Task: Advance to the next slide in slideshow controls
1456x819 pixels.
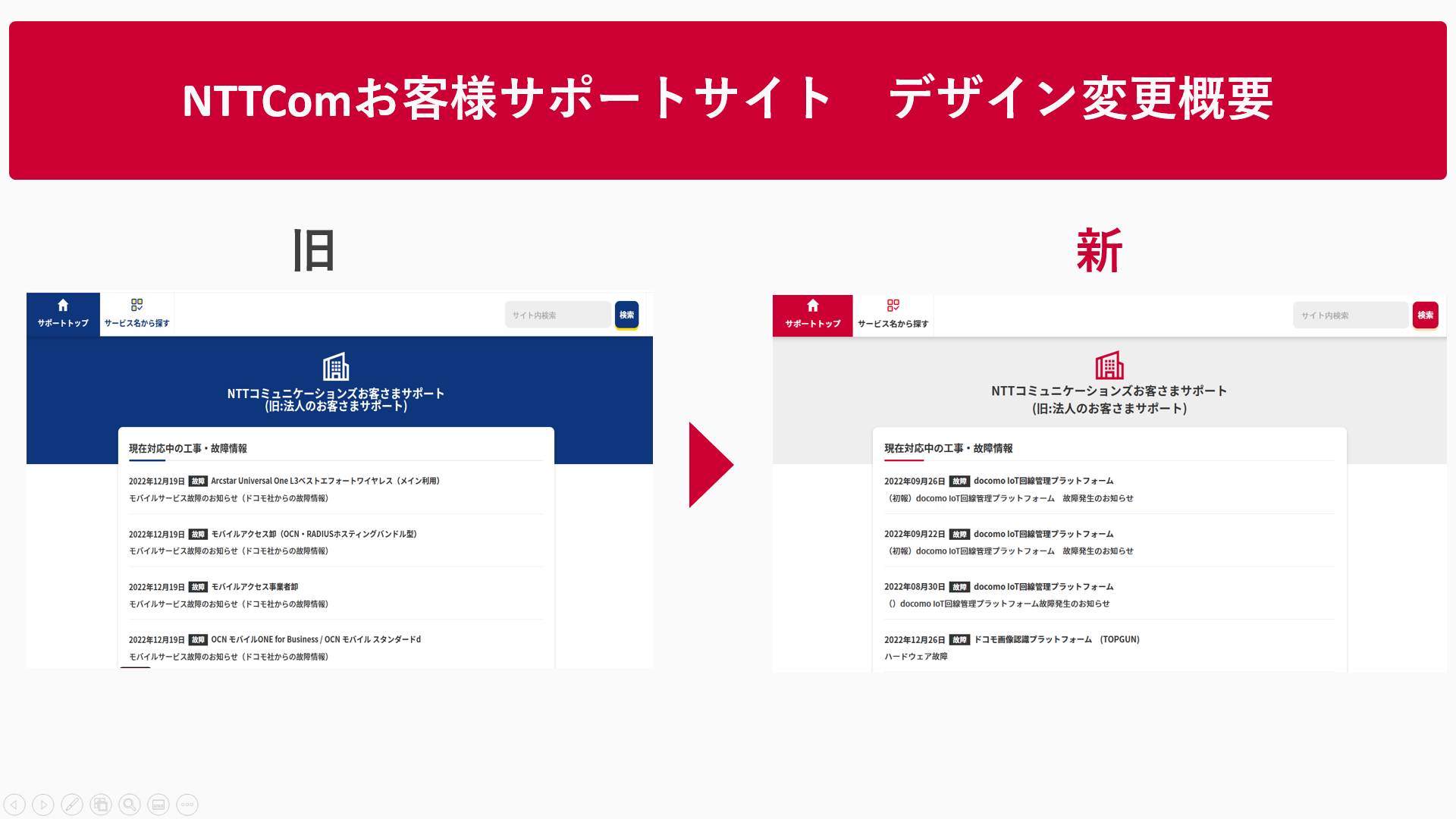Action: (43, 805)
